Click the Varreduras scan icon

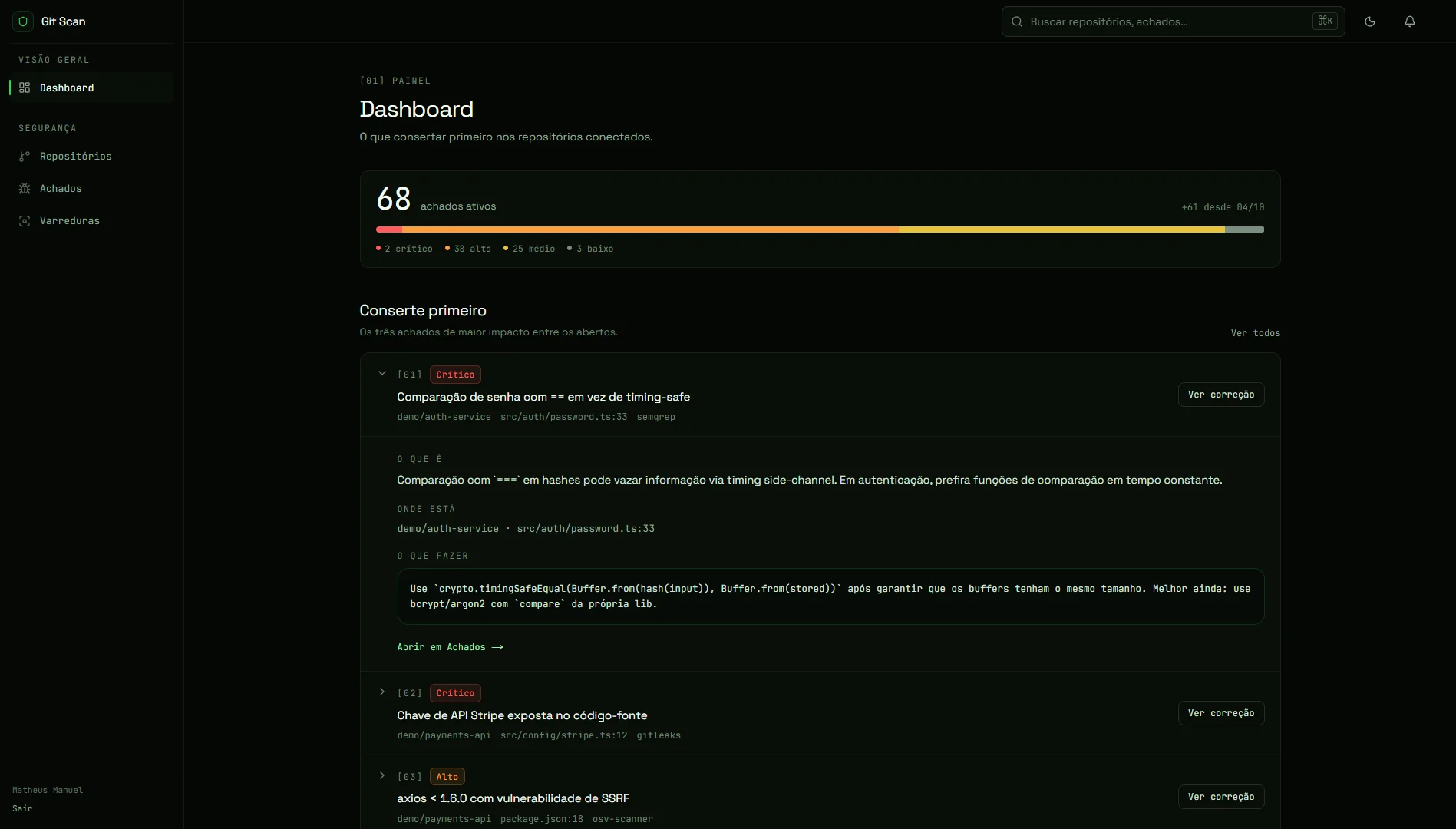[x=25, y=220]
